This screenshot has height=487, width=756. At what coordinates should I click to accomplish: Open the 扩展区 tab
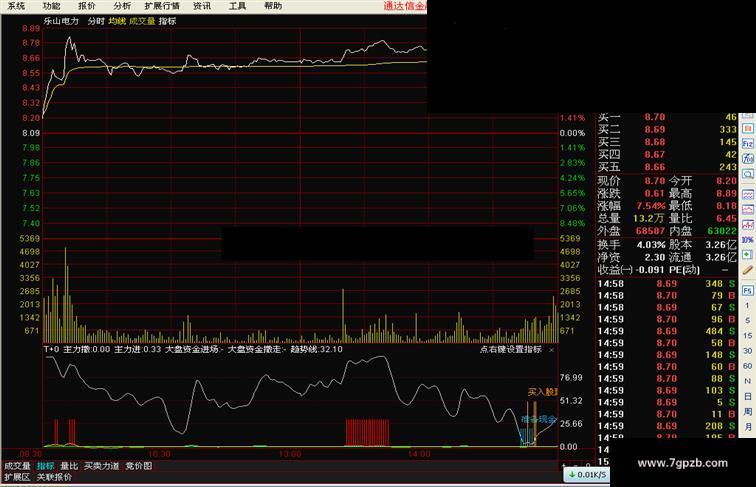pyautogui.click(x=17, y=477)
